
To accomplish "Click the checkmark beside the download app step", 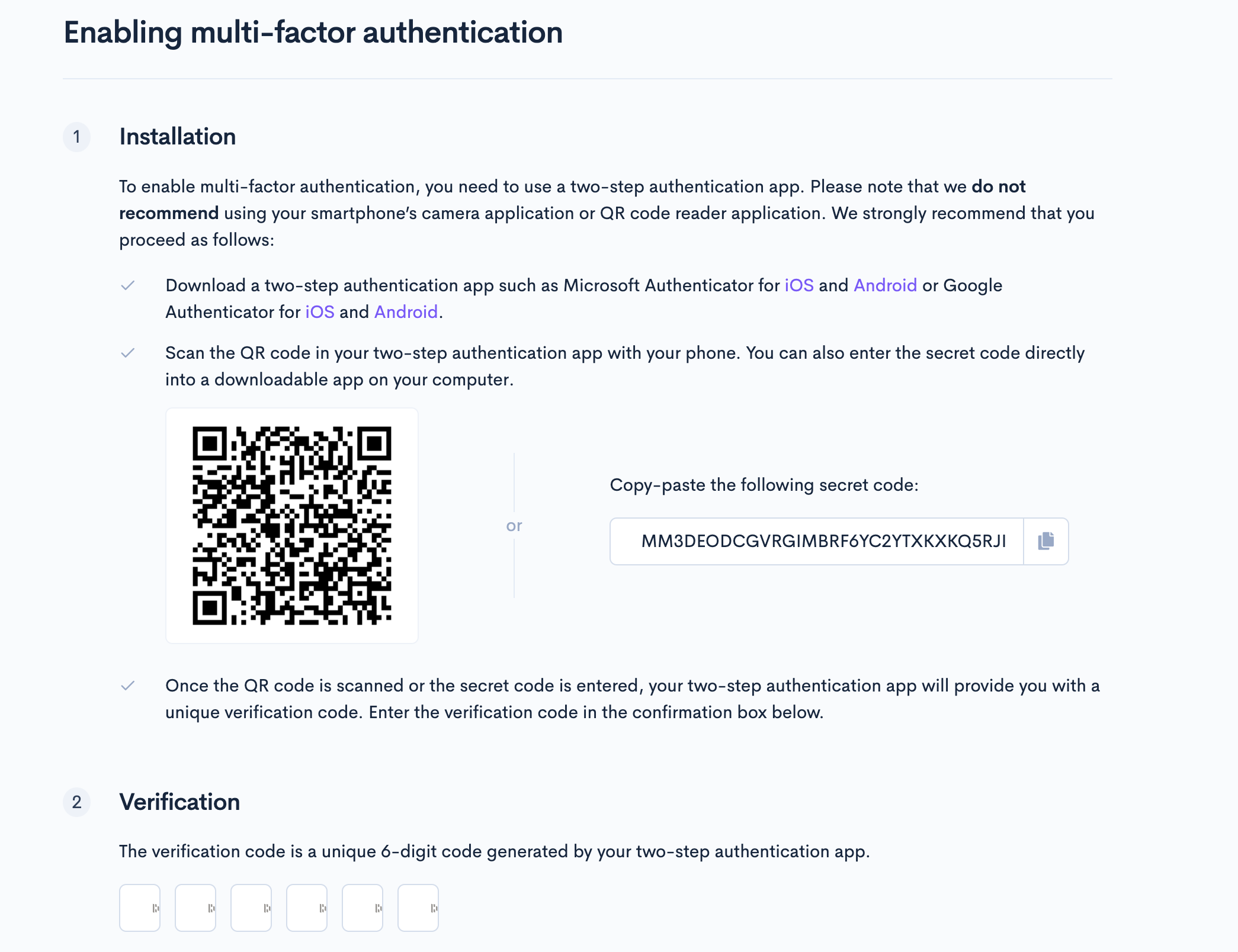I will pos(128,285).
